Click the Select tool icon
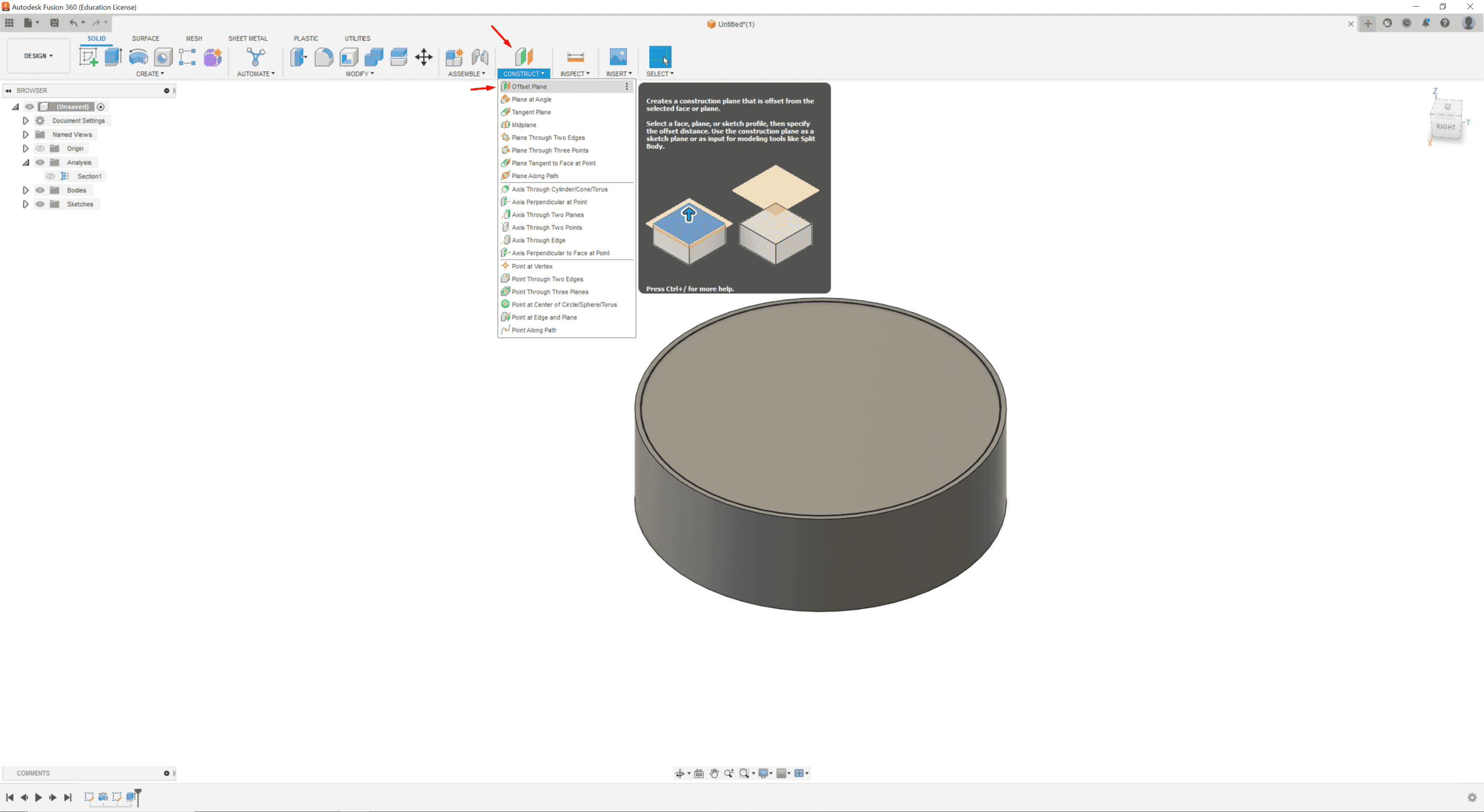Screen dimensions: 1484x812 (x=660, y=57)
